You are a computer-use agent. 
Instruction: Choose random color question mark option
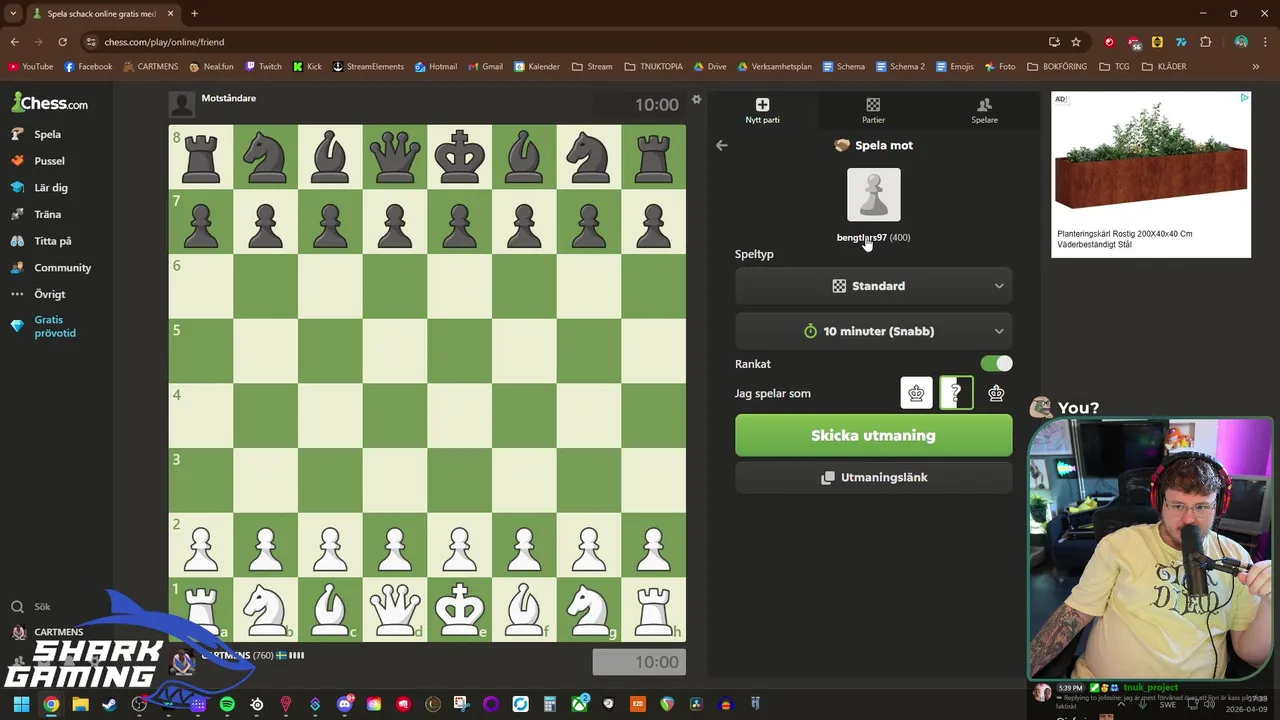tap(956, 393)
